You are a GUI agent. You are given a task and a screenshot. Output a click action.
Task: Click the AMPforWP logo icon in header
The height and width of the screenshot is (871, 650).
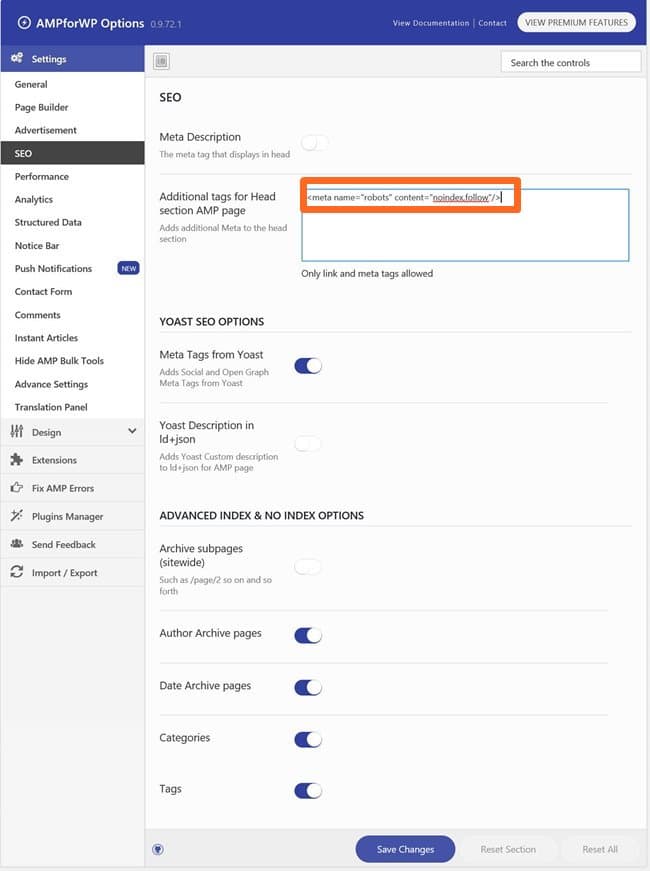pyautogui.click(x=24, y=22)
